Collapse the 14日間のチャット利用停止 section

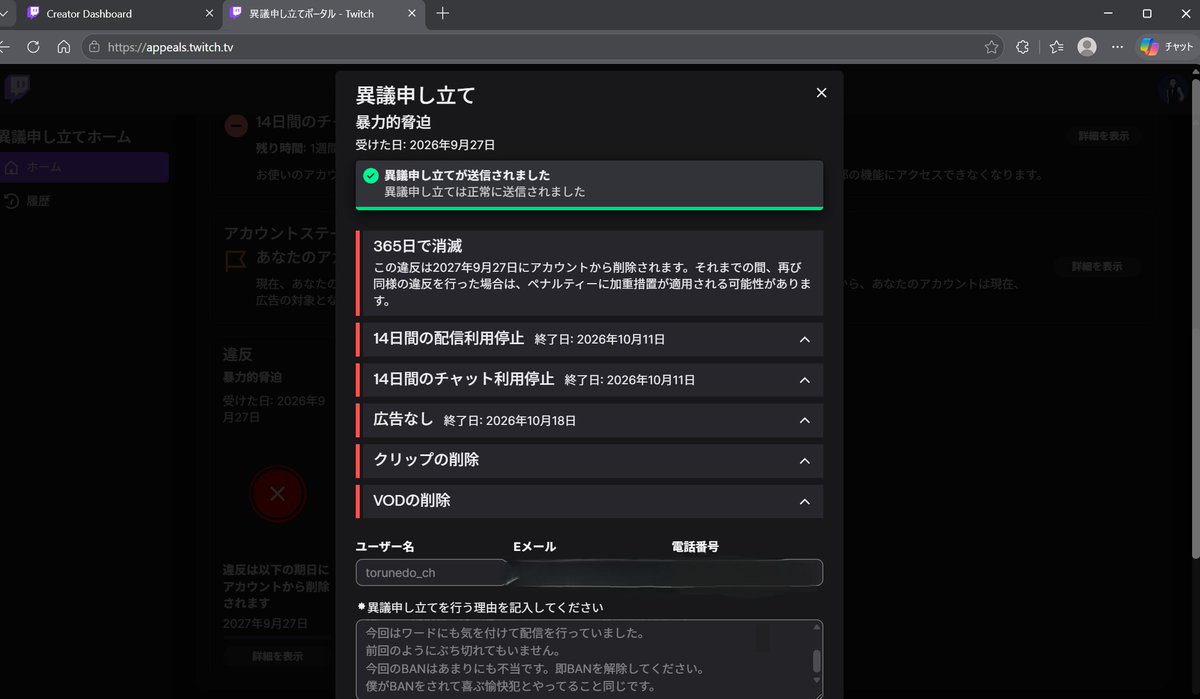(x=804, y=380)
